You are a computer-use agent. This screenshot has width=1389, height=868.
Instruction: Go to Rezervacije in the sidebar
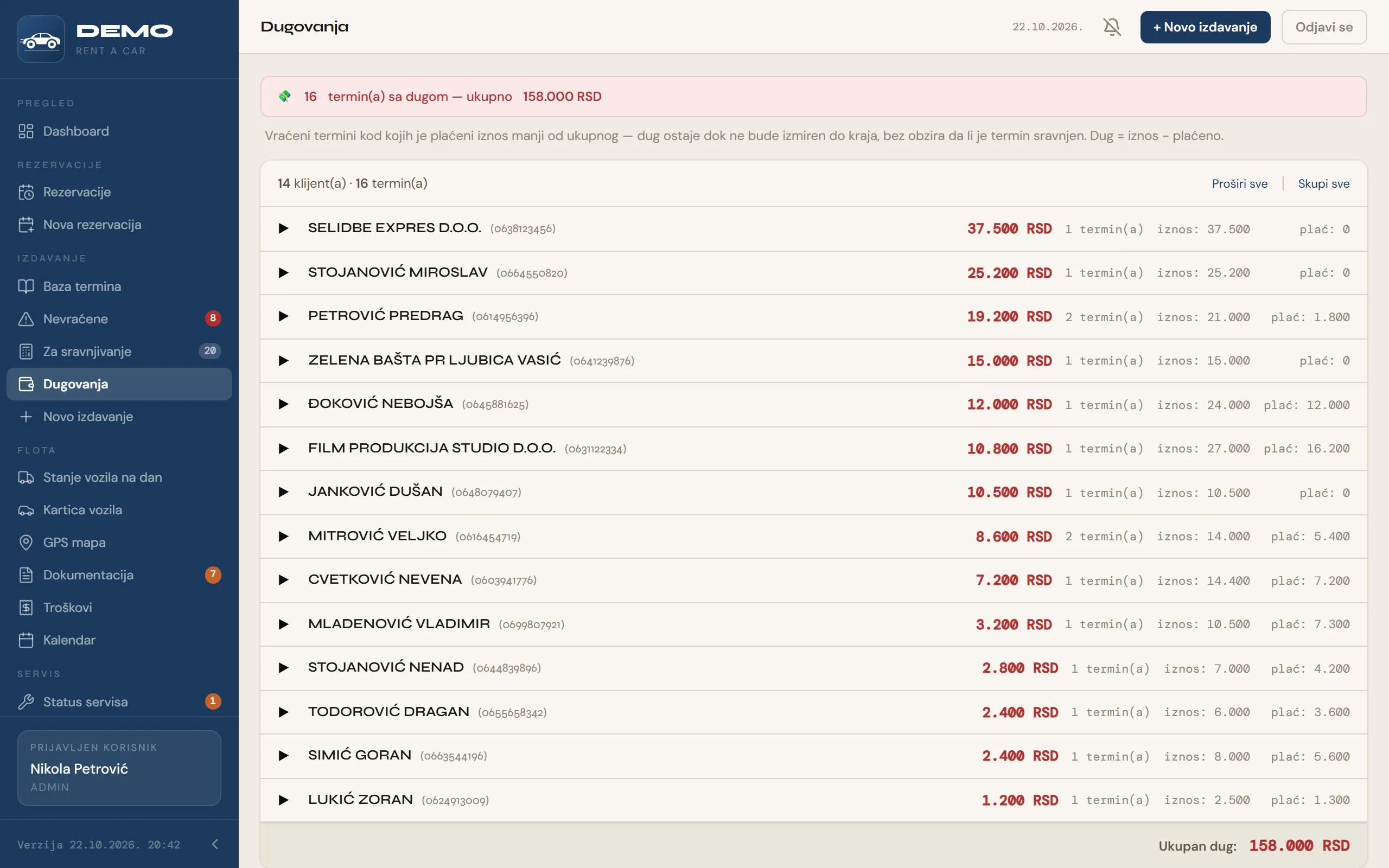[119, 192]
